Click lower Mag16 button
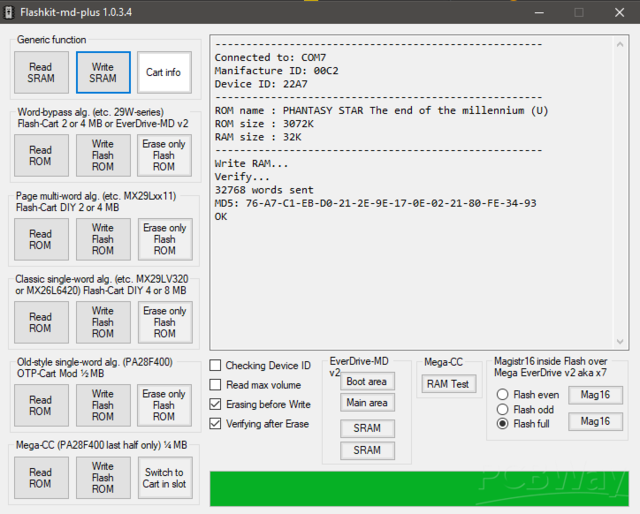 pos(596,421)
